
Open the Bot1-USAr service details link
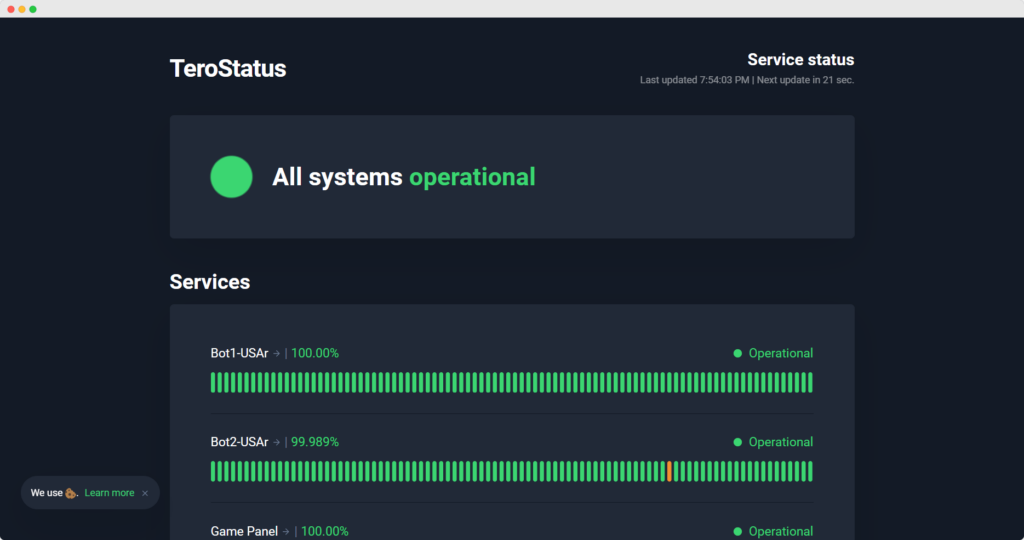pos(239,353)
